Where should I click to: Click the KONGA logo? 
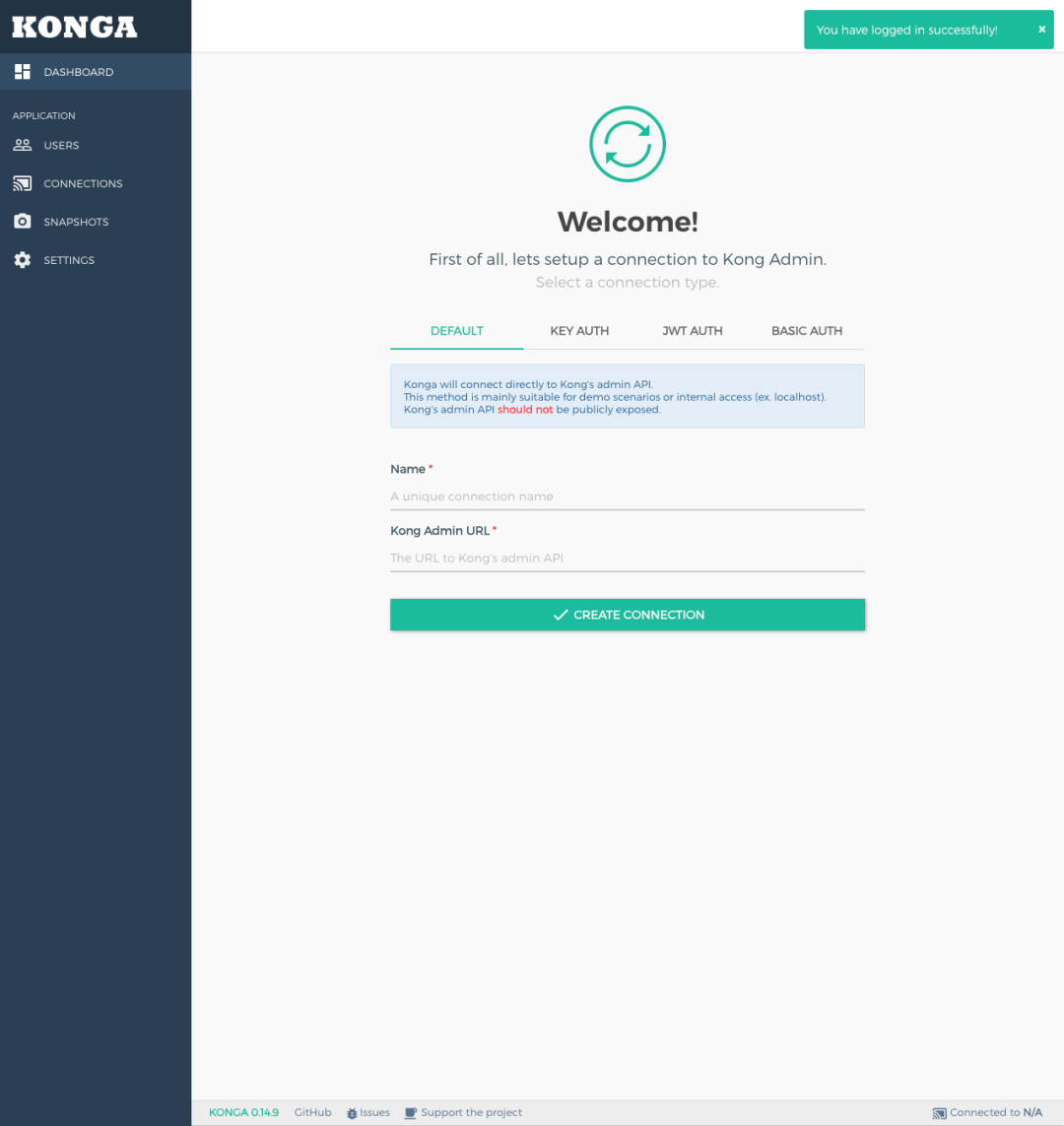coord(75,28)
